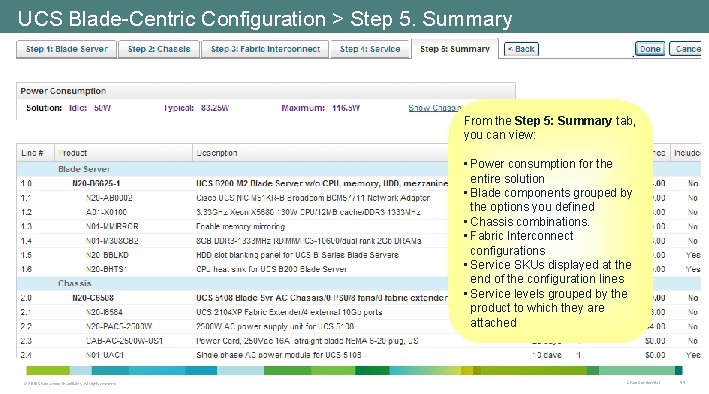Click the Power Consumption panel header
709x394 pixels.
[266, 91]
